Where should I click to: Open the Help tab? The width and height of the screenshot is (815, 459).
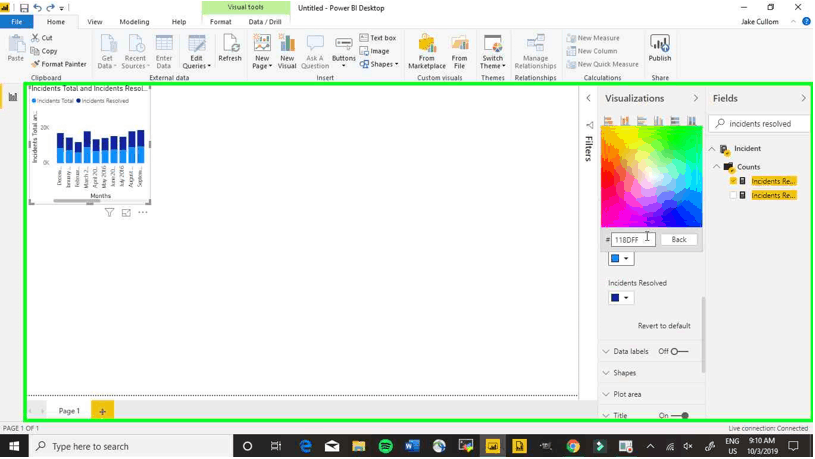click(179, 22)
